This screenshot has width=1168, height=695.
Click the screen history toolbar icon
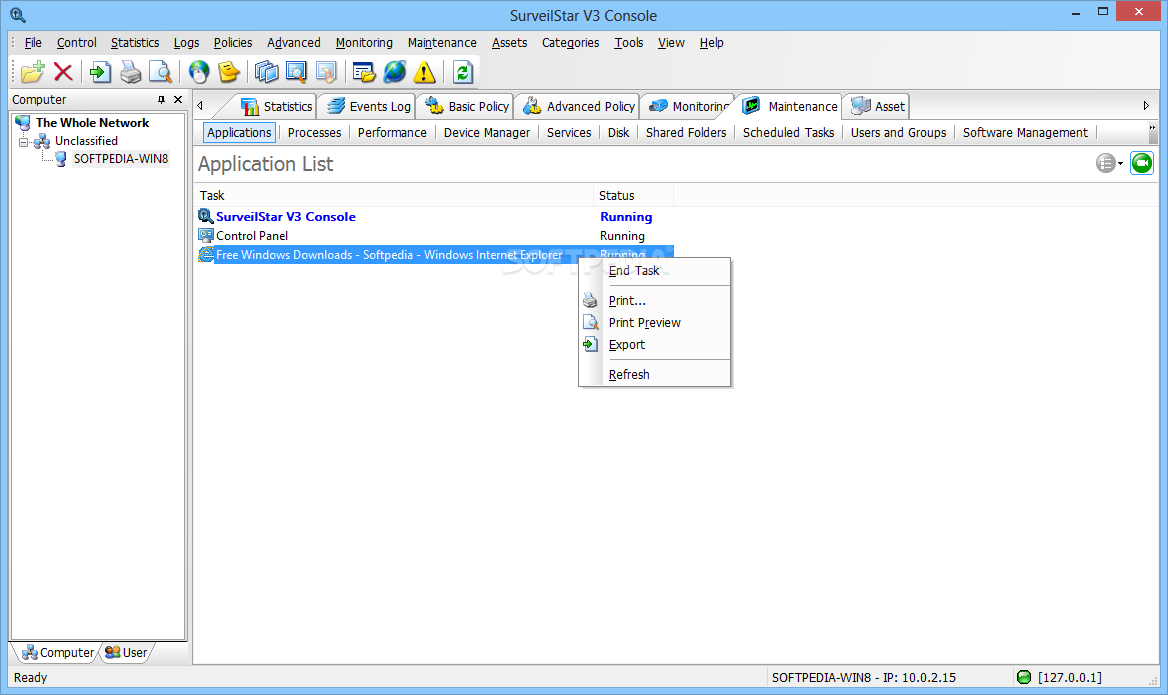[x=326, y=72]
